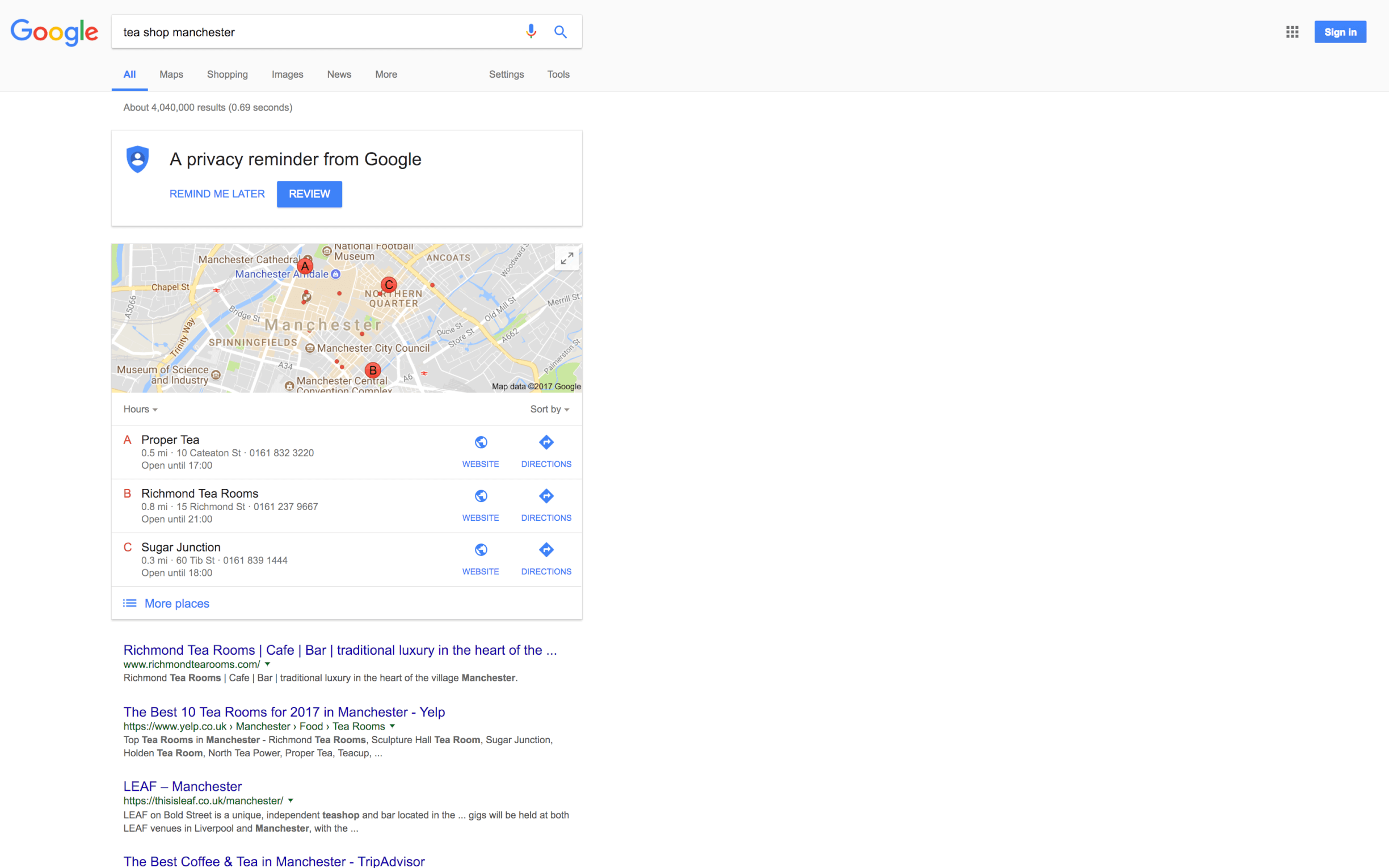Select Proper Tea place listing name
Image resolution: width=1389 pixels, height=868 pixels.
[170, 440]
